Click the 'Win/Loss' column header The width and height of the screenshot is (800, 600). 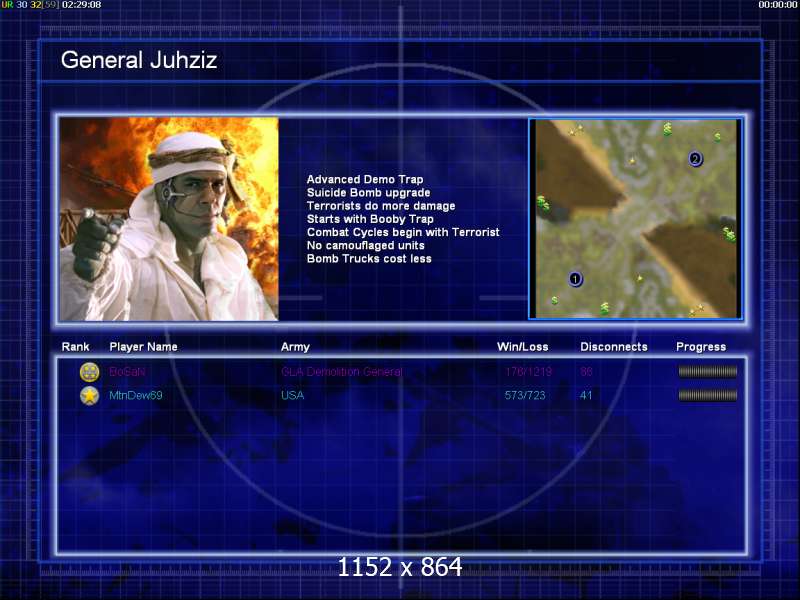pos(523,347)
